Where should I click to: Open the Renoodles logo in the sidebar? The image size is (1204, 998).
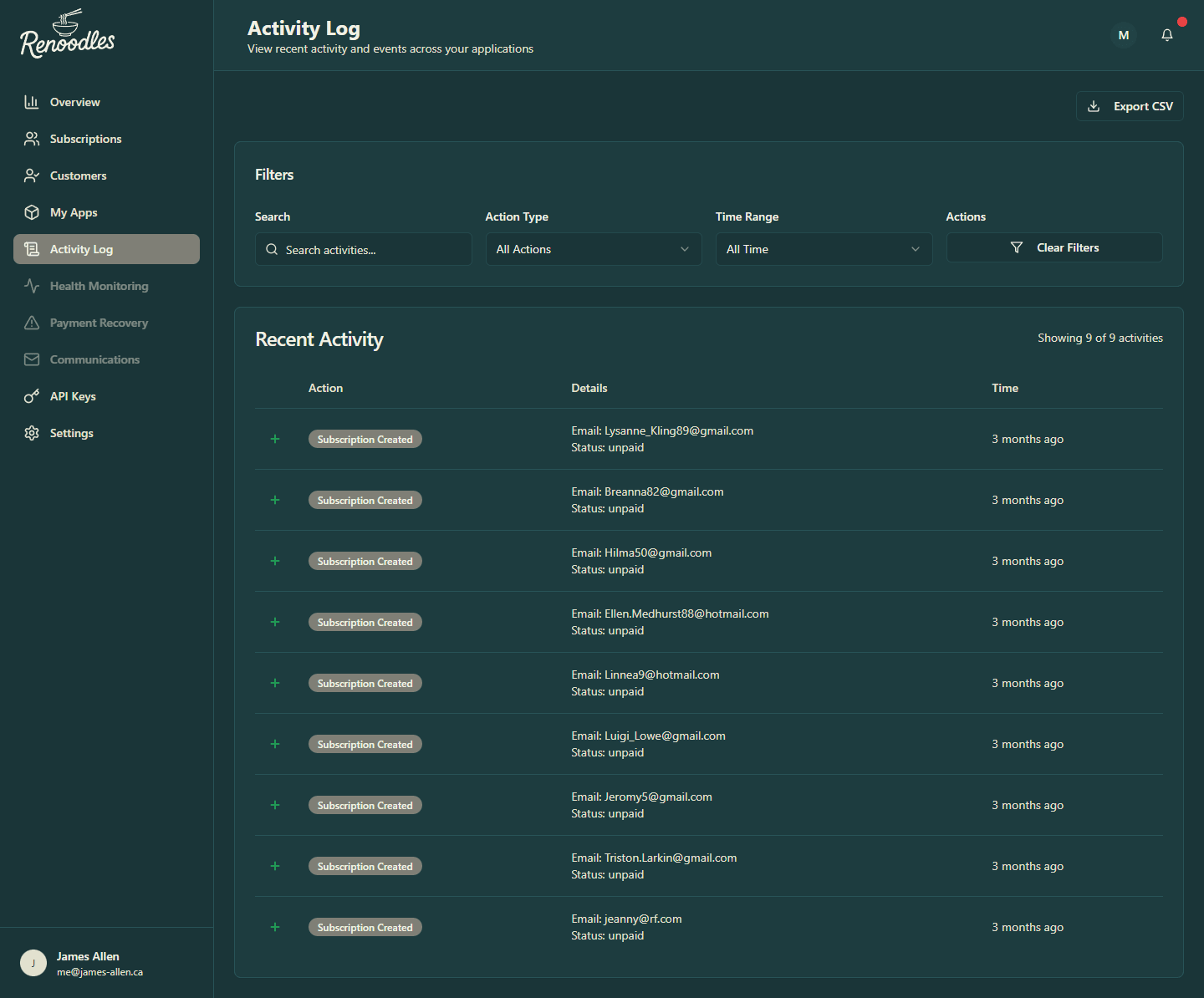[x=67, y=33]
